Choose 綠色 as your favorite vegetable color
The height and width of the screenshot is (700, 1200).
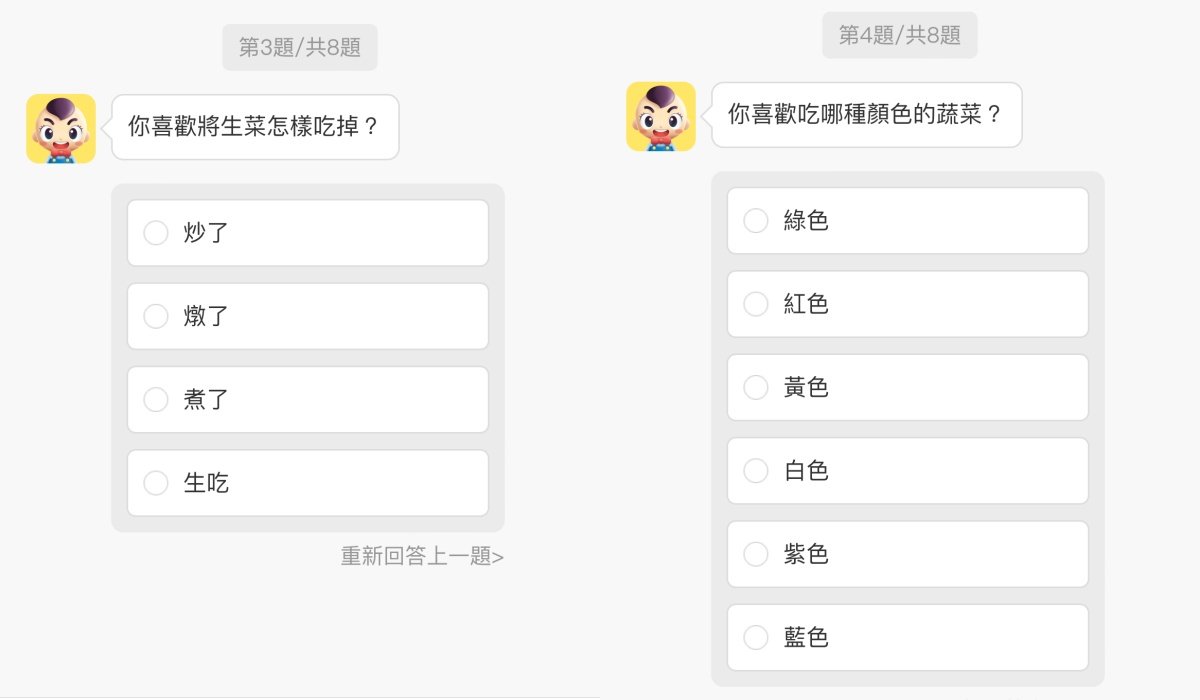[756, 220]
